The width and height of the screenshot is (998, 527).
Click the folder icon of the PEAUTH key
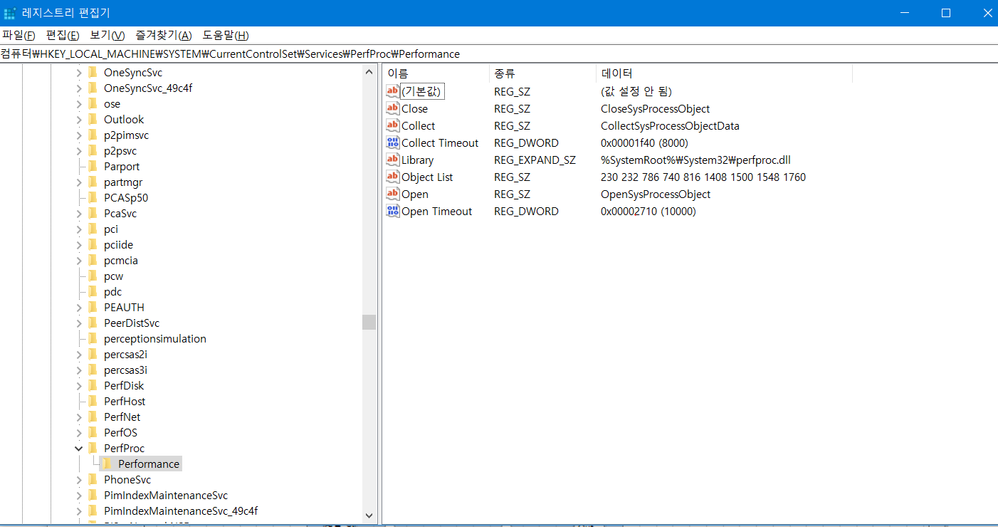tap(93, 307)
